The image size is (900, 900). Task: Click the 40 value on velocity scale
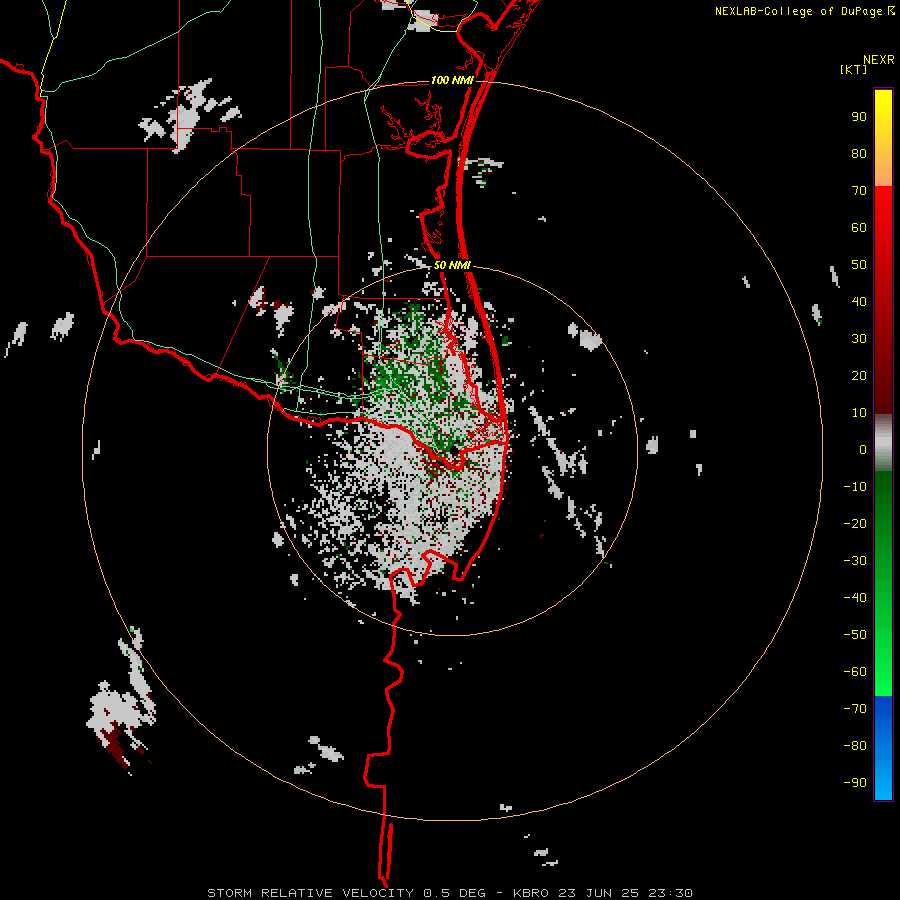pos(859,301)
